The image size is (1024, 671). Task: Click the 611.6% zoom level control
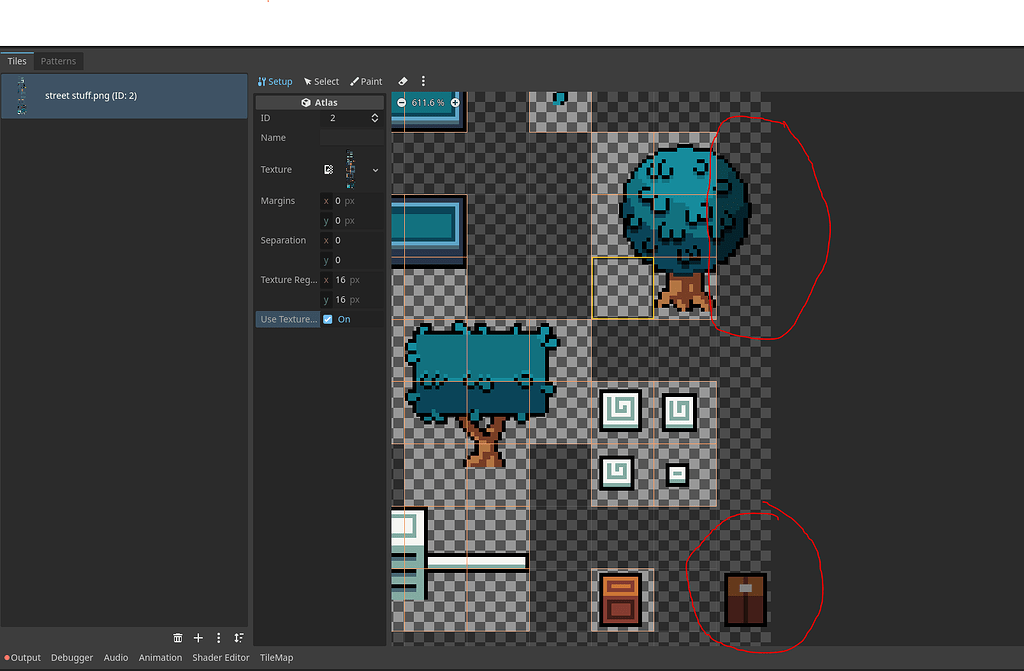coord(428,102)
